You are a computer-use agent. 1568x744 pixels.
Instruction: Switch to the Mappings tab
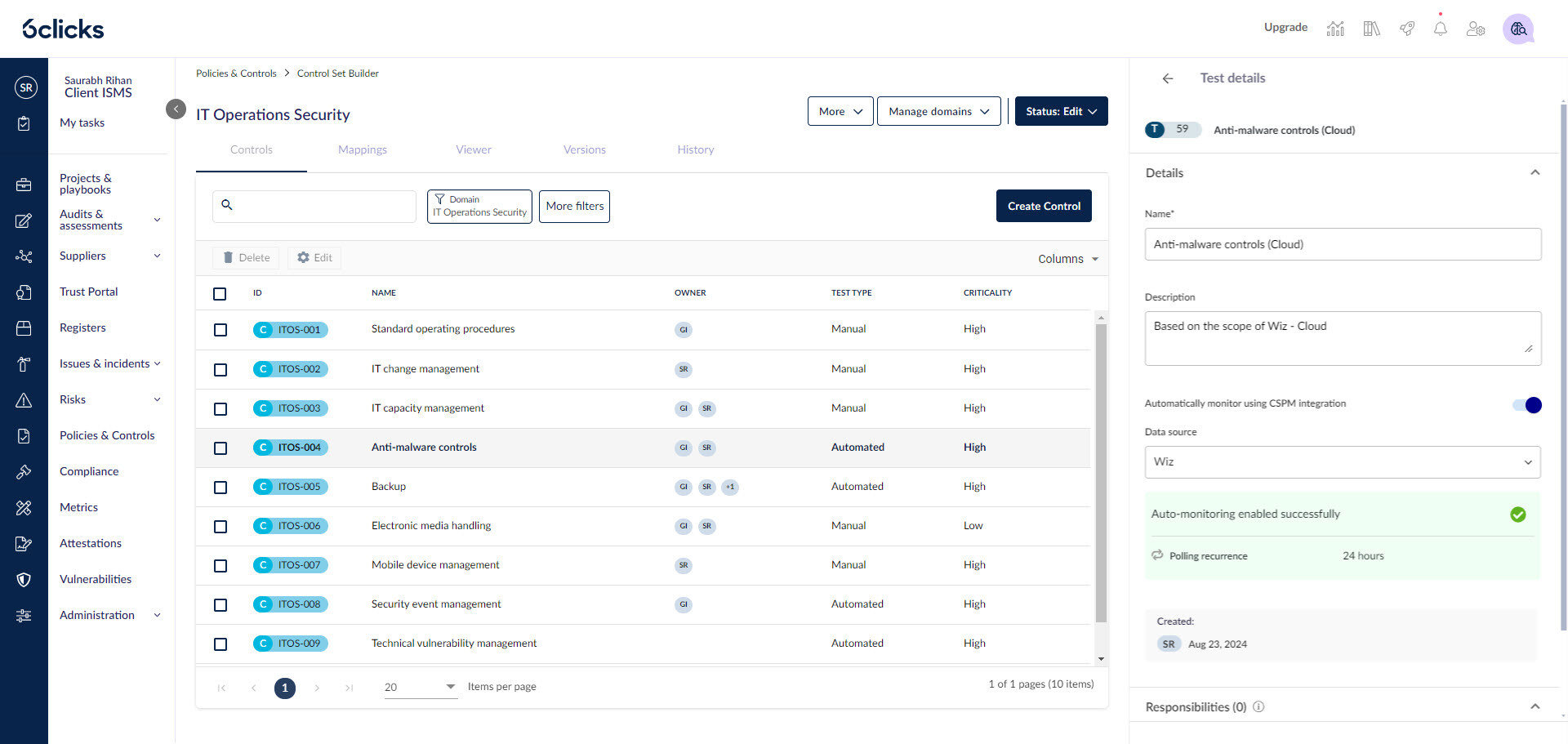(363, 149)
